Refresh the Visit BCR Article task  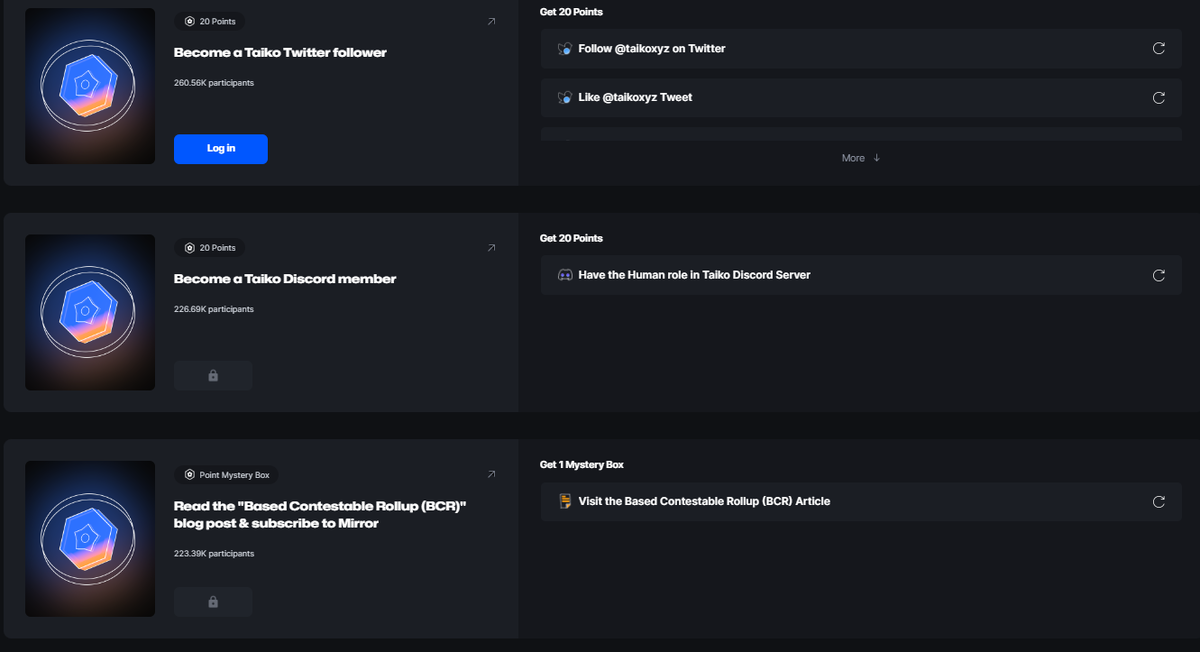click(1159, 502)
